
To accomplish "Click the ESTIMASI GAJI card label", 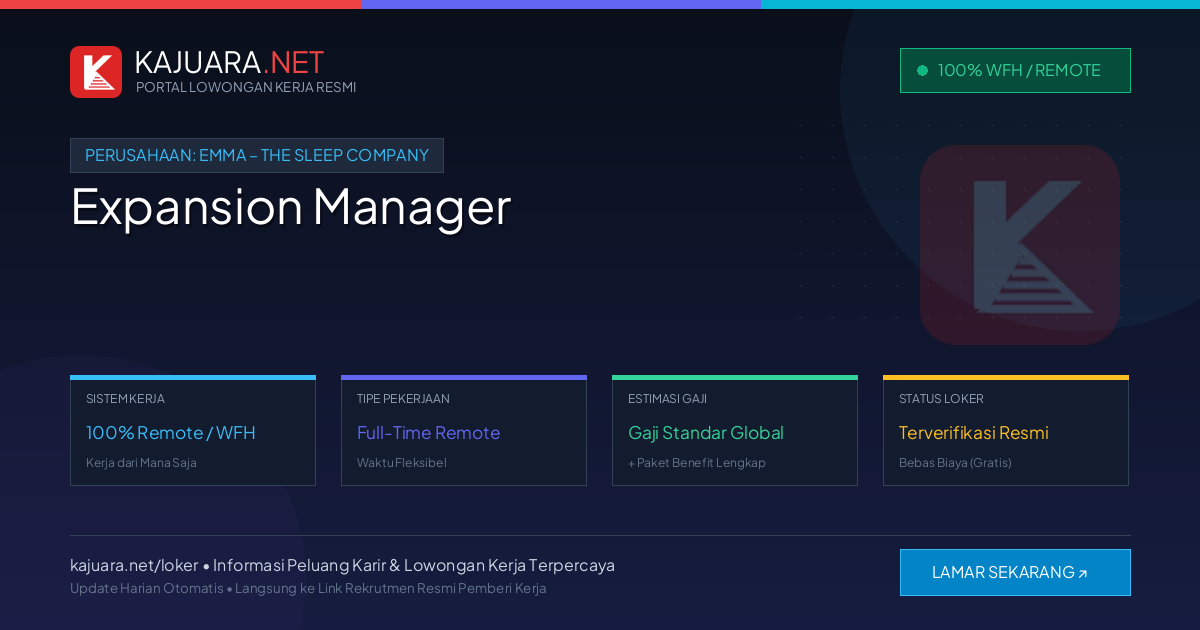I will pyautogui.click(x=667, y=399).
